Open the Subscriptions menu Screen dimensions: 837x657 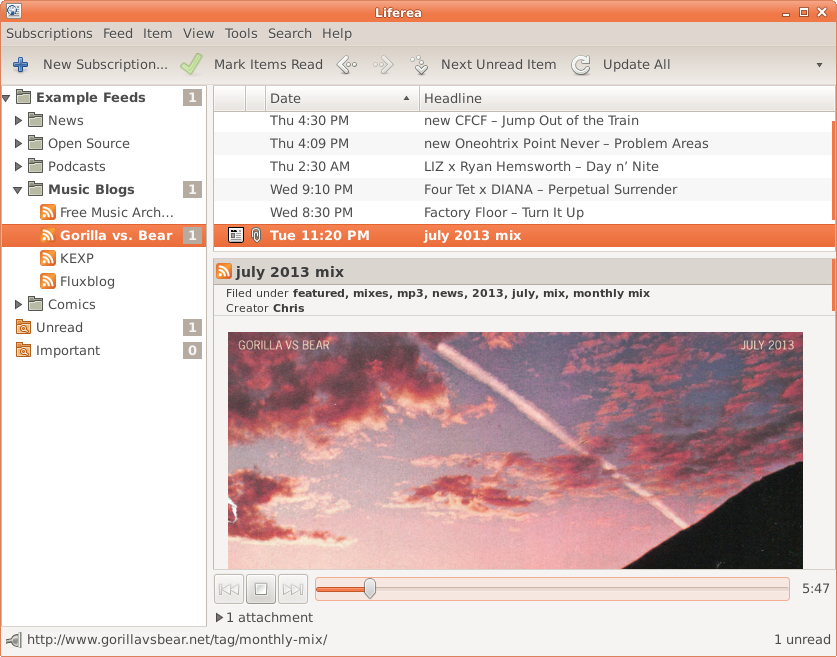[x=49, y=33]
